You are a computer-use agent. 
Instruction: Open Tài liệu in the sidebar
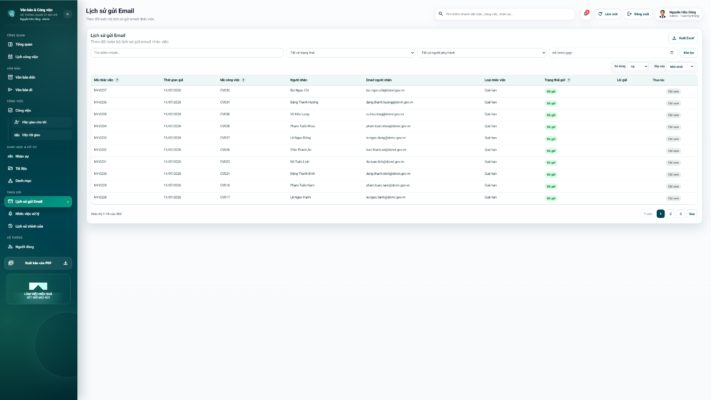(38, 169)
